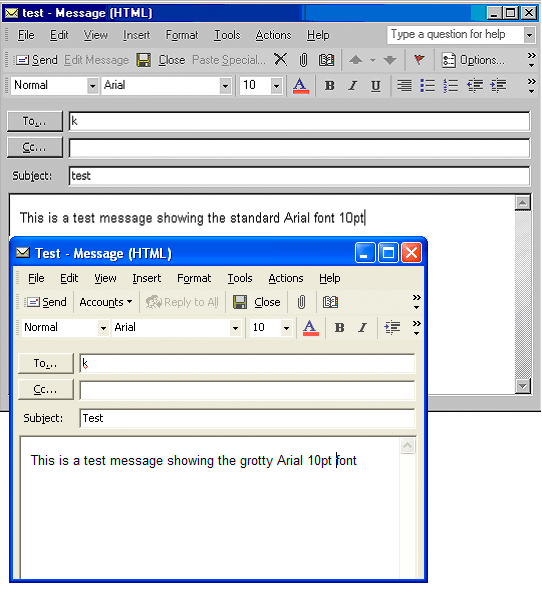The width and height of the screenshot is (542, 593).
Task: Click scroll down arrow in back message body
Action: pyautogui.click(x=523, y=386)
